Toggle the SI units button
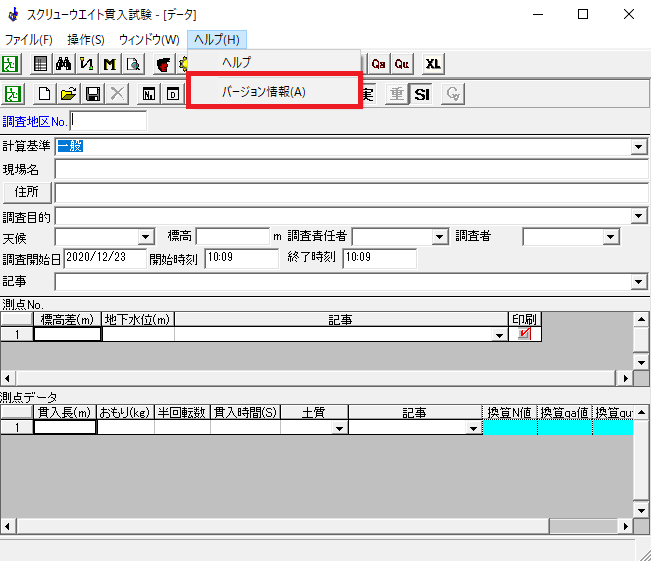 click(422, 94)
